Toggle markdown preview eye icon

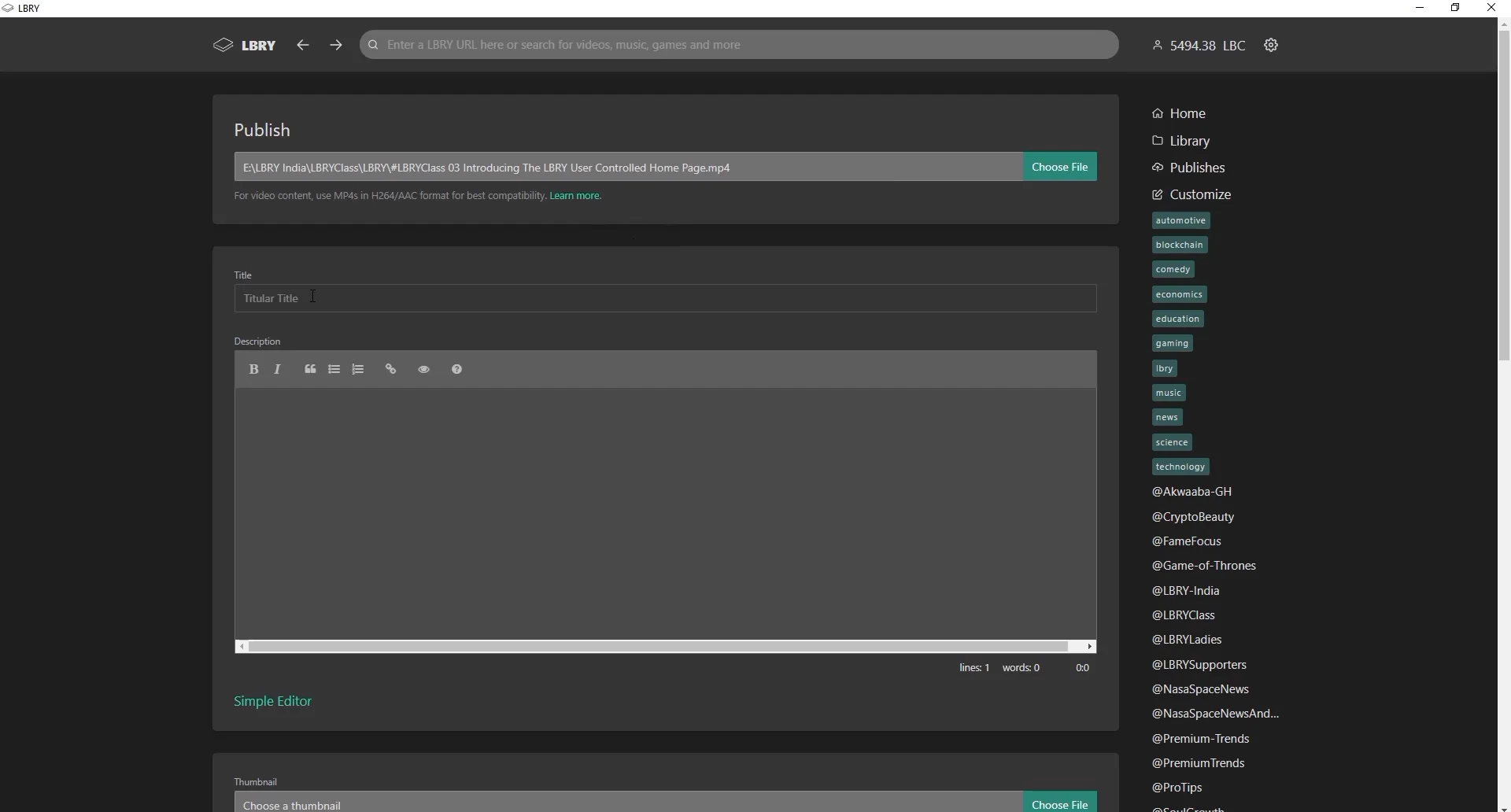coord(423,369)
